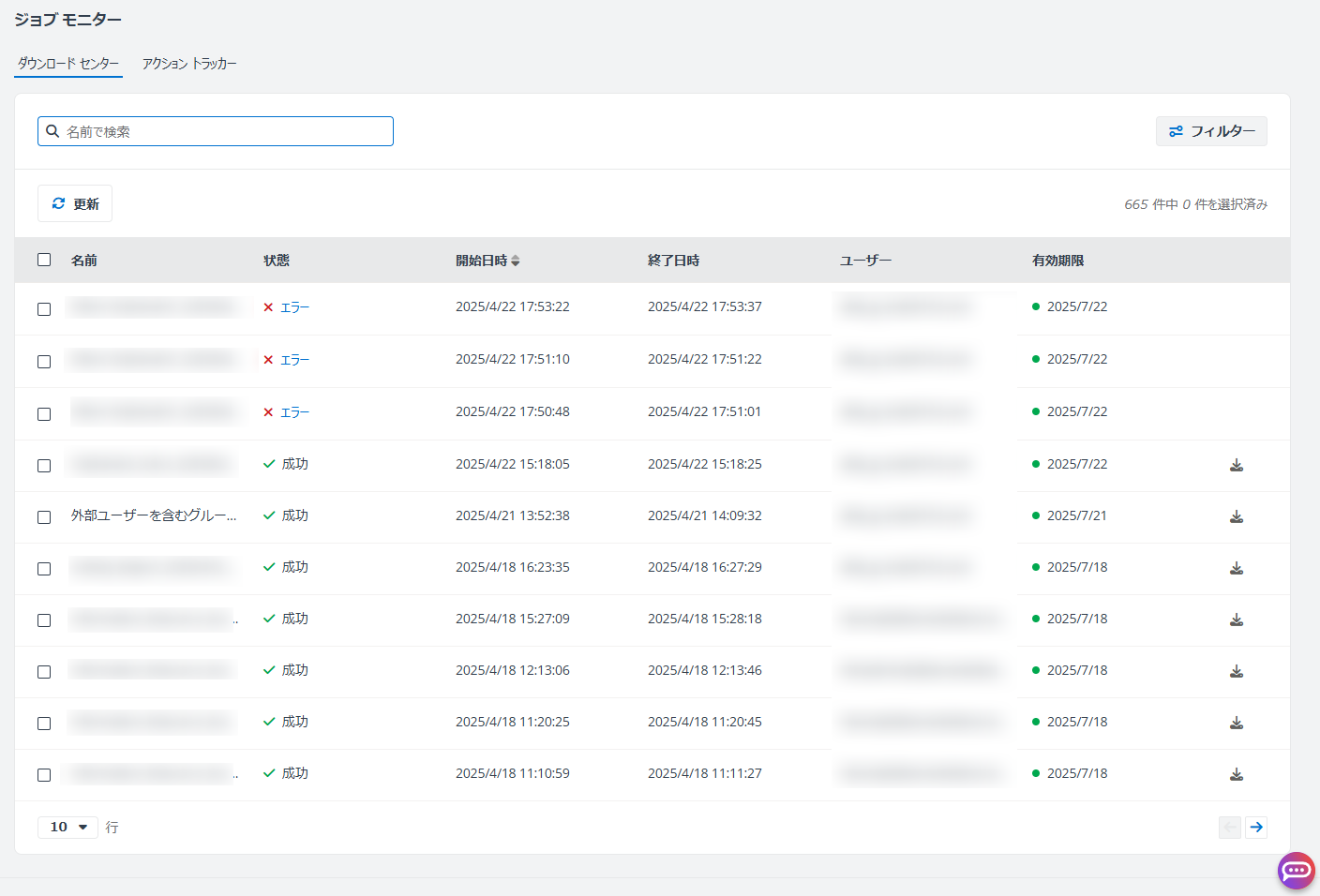The image size is (1320, 896).
Task: Click 成功 status for 11:10:59 job
Action: (295, 773)
